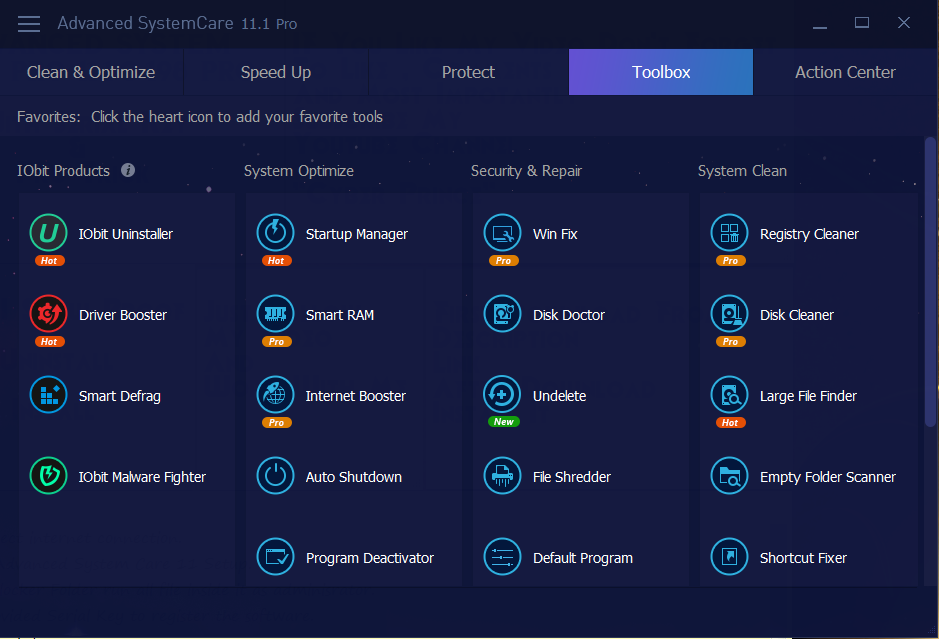Launch the Internet Booster rocket icon
Screen dimensions: 939x639
(275, 395)
